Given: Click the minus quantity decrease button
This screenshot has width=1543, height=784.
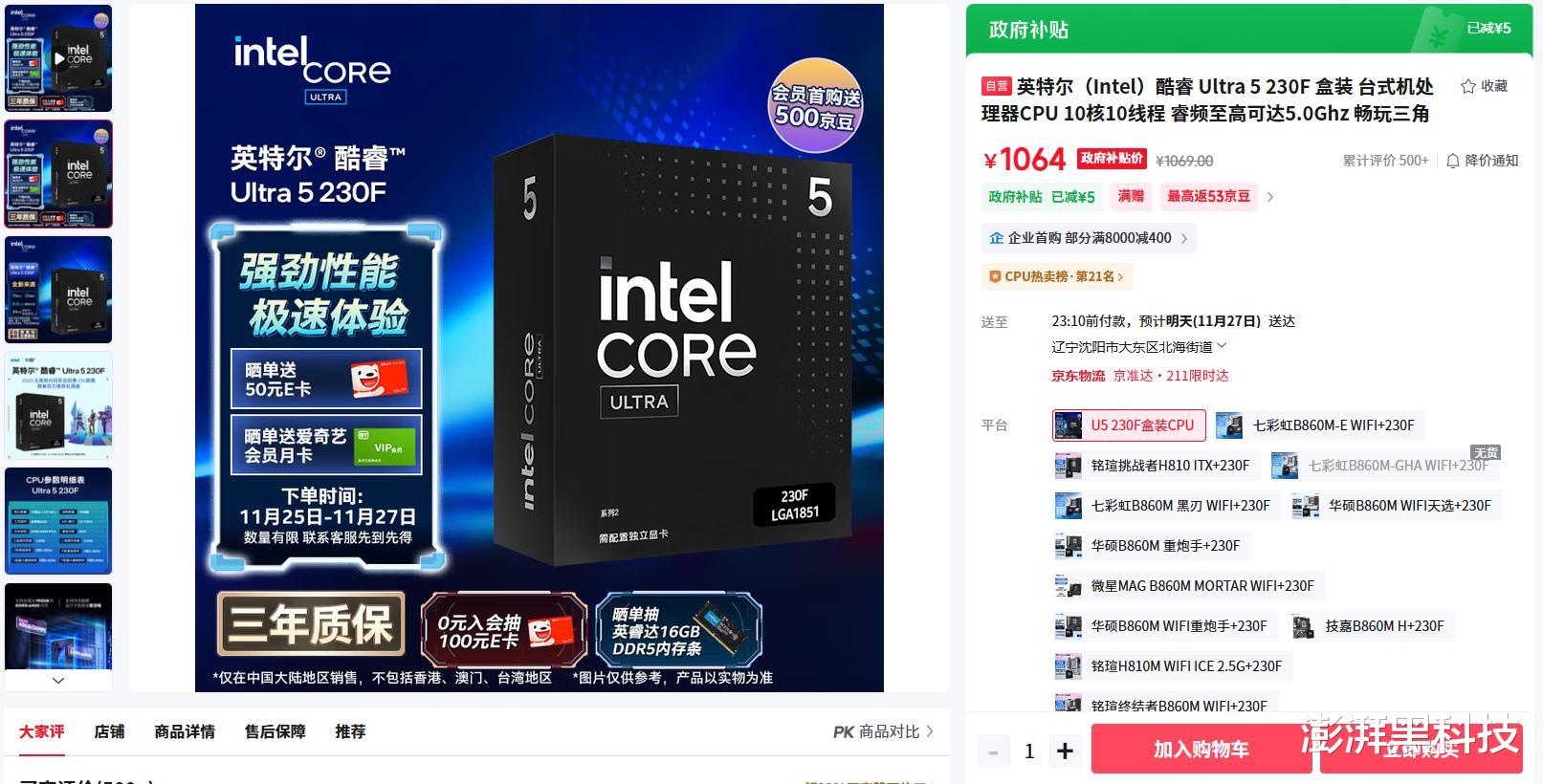Looking at the screenshot, I should 993,751.
